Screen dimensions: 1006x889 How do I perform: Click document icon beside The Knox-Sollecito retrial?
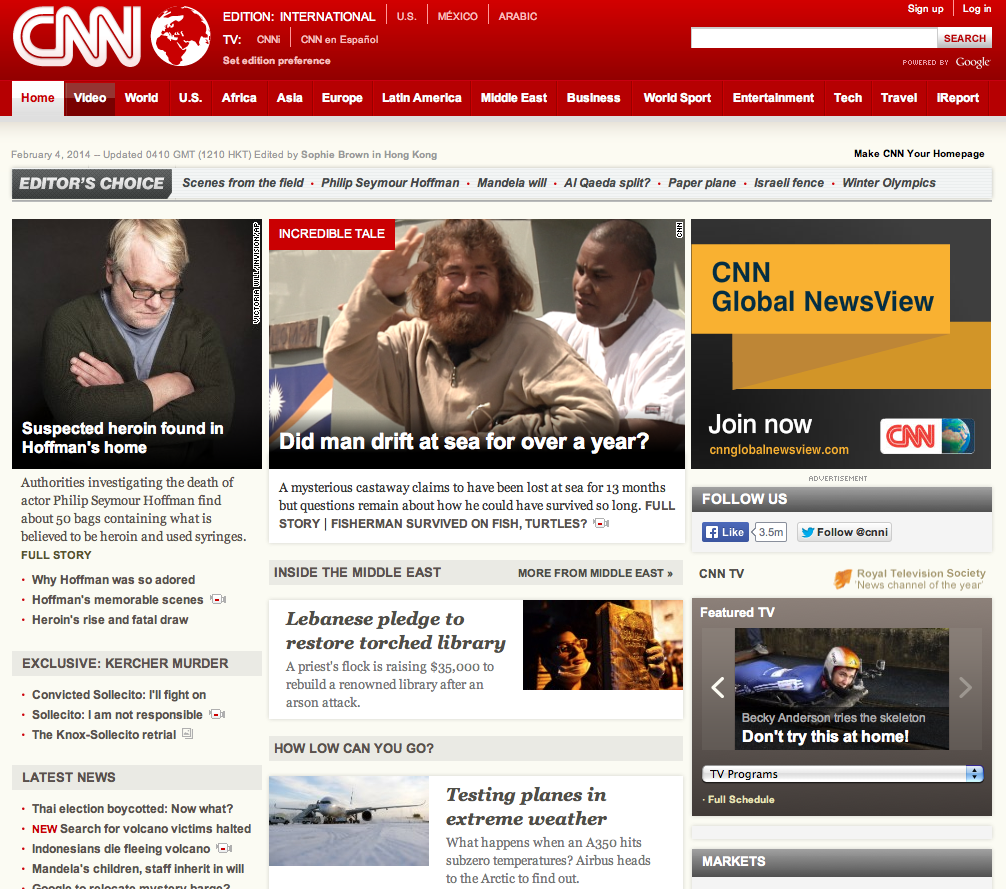pyautogui.click(x=187, y=733)
